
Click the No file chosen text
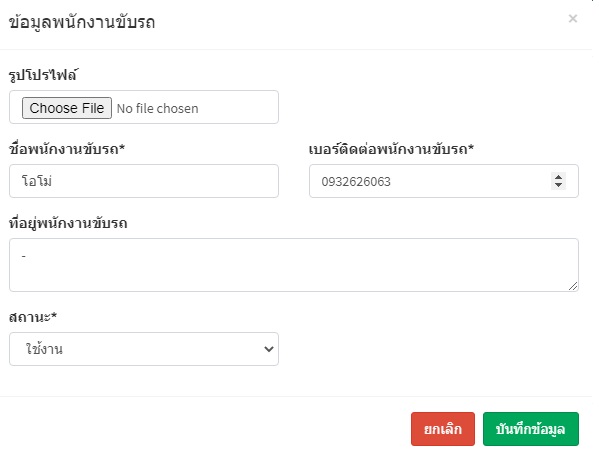(x=157, y=109)
